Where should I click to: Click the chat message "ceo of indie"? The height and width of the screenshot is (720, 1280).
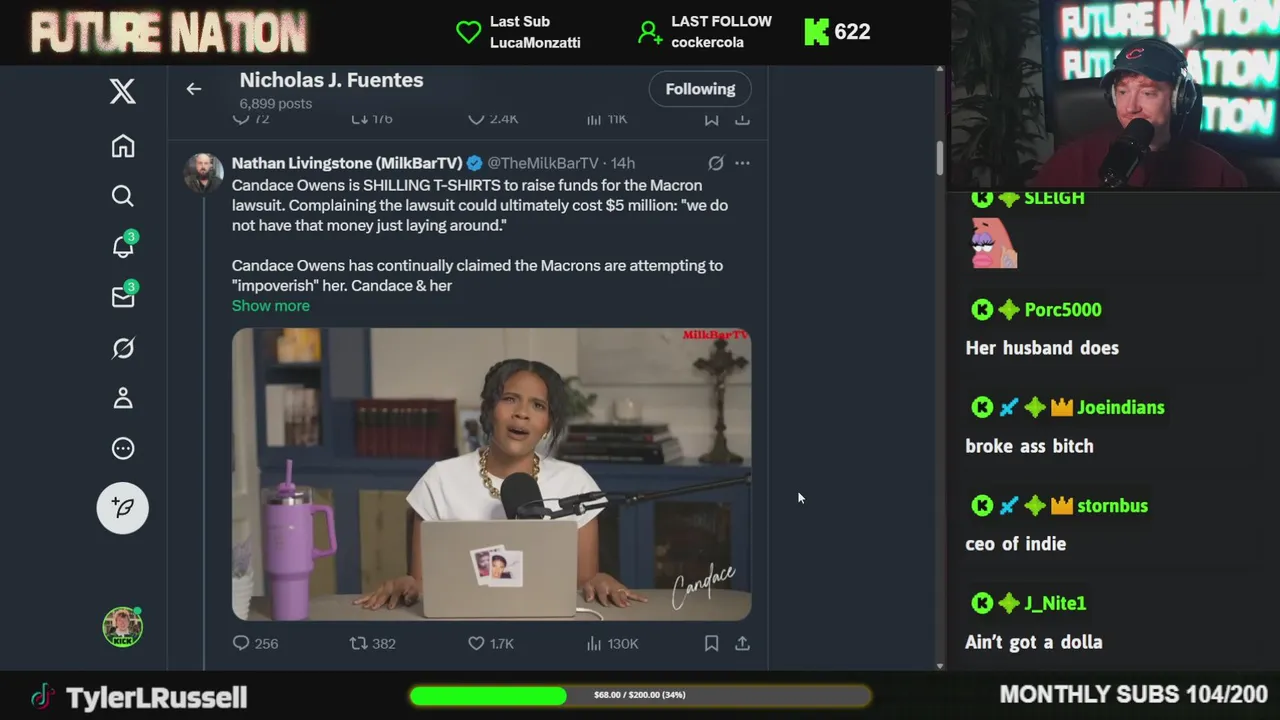[x=1016, y=544]
